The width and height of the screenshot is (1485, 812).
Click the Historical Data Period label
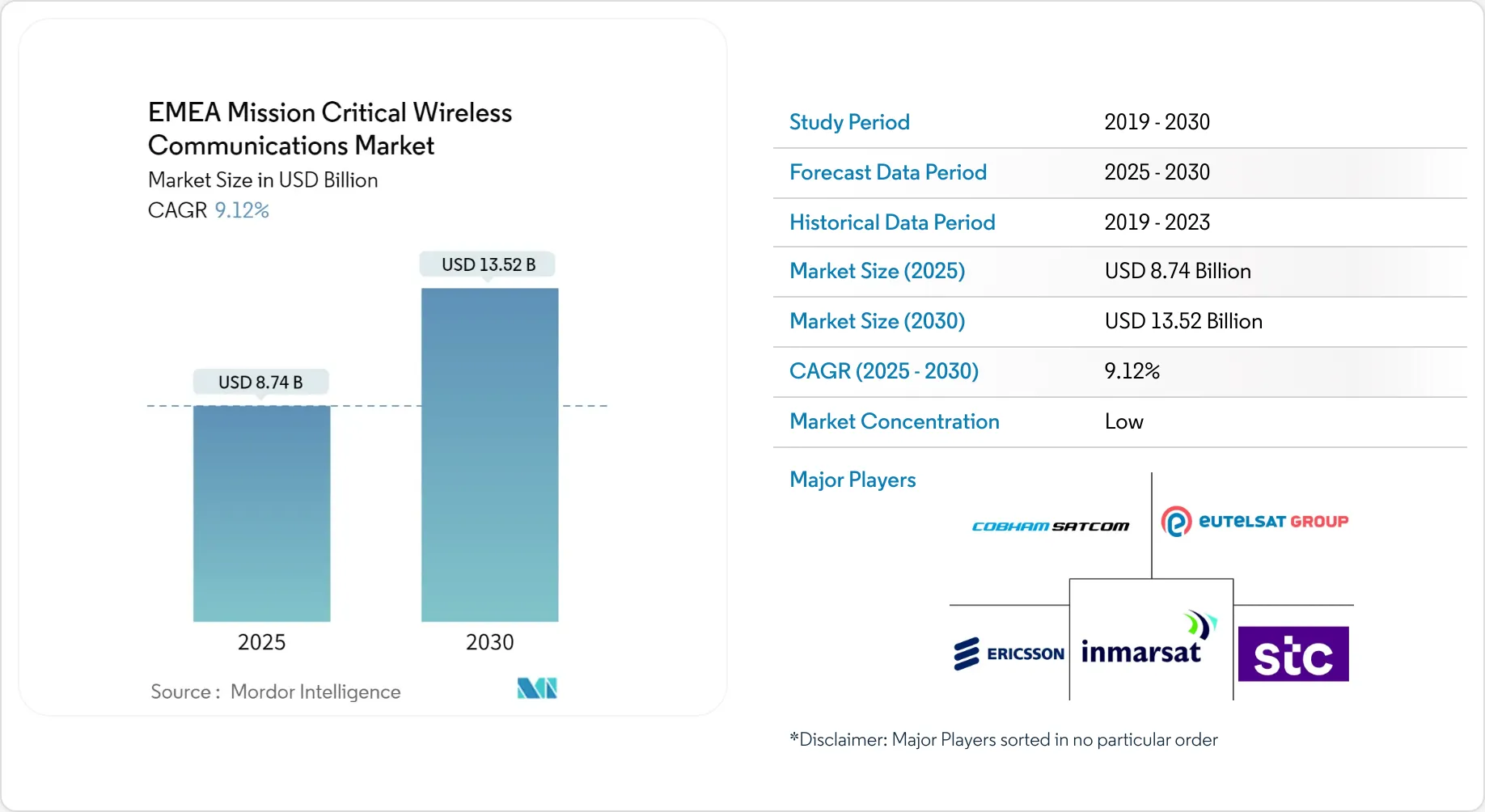click(x=892, y=222)
